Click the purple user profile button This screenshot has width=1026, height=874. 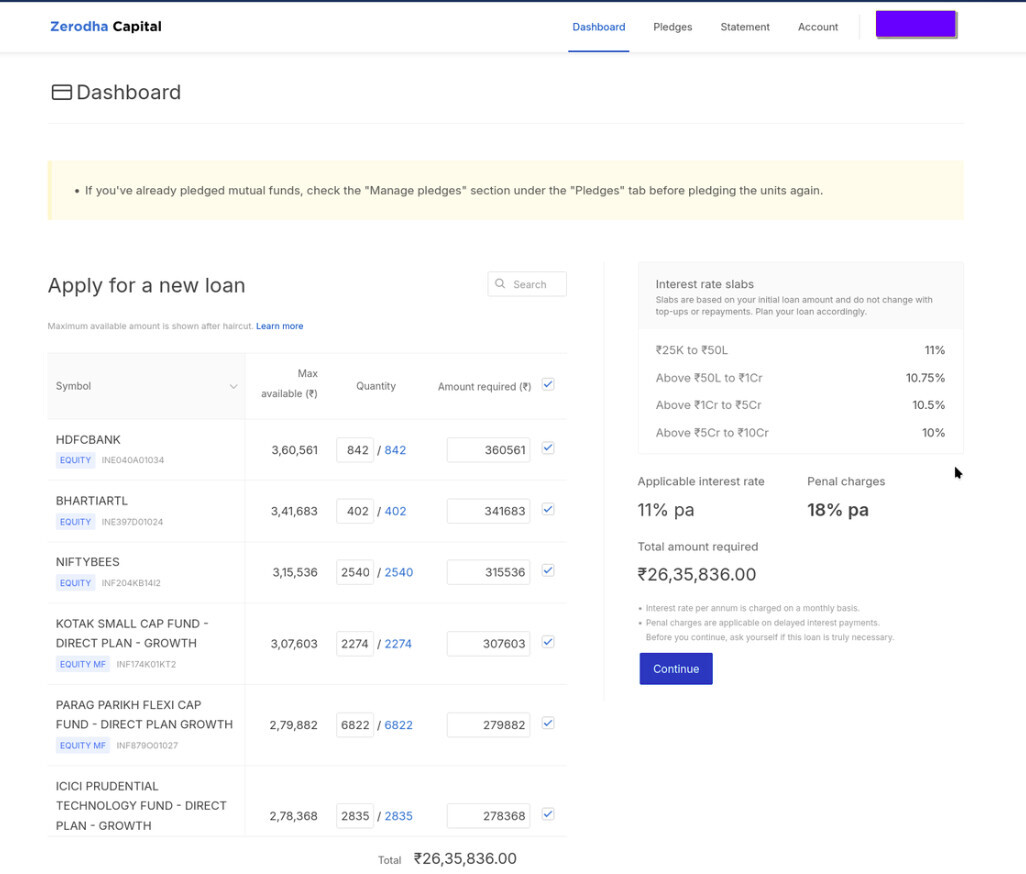coord(916,25)
